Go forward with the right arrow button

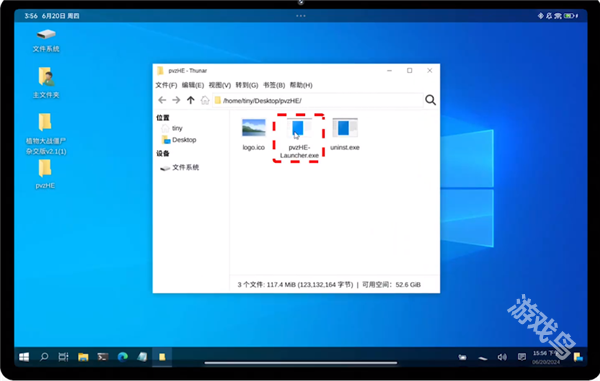coord(176,100)
